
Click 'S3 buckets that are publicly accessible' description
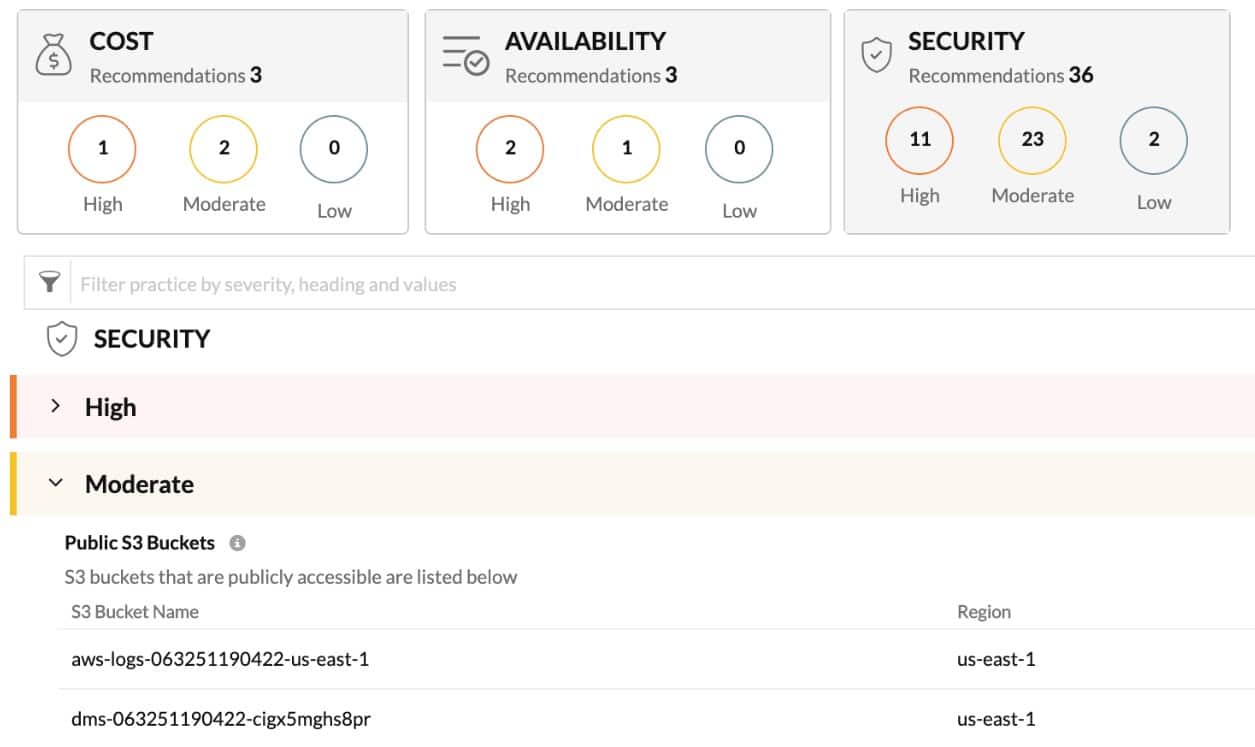(x=291, y=577)
